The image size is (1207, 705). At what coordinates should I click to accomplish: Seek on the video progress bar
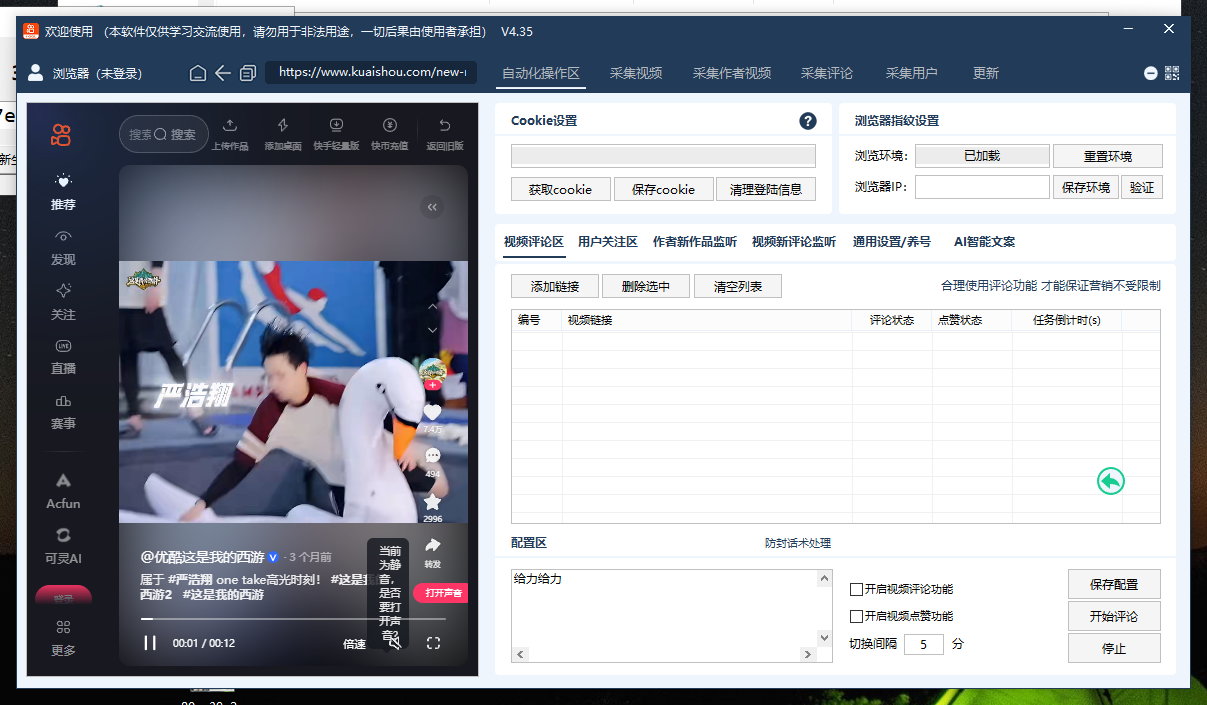coord(294,619)
